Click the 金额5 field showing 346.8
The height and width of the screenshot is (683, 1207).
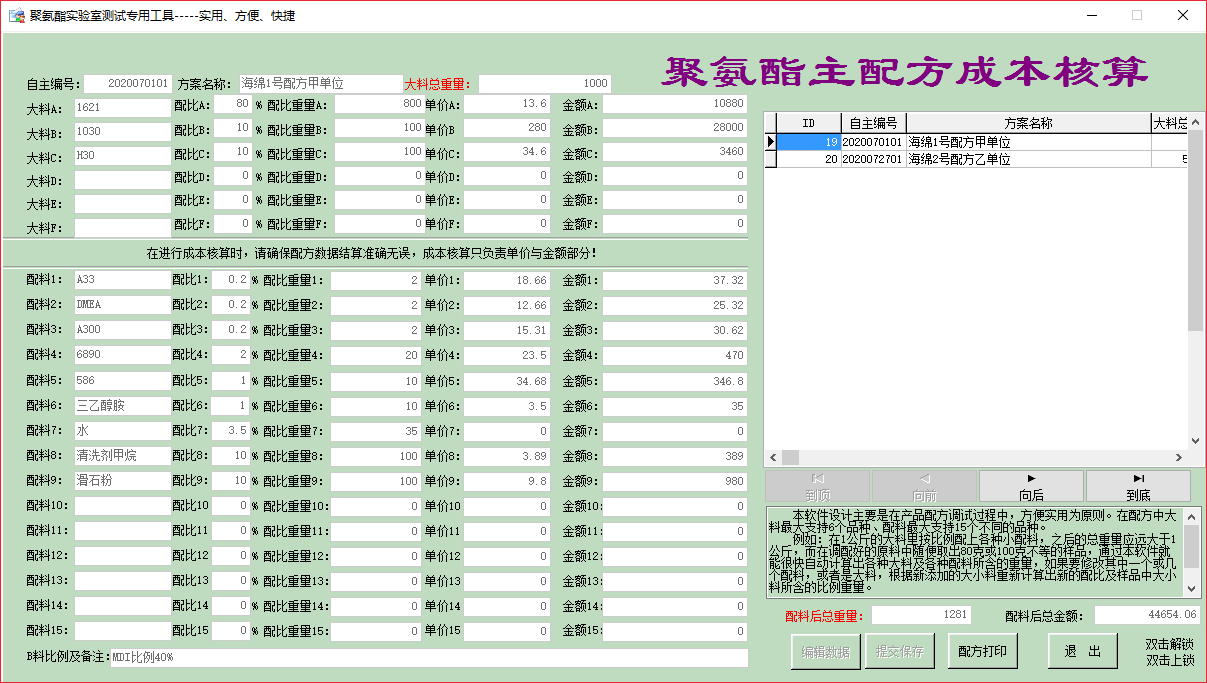675,382
